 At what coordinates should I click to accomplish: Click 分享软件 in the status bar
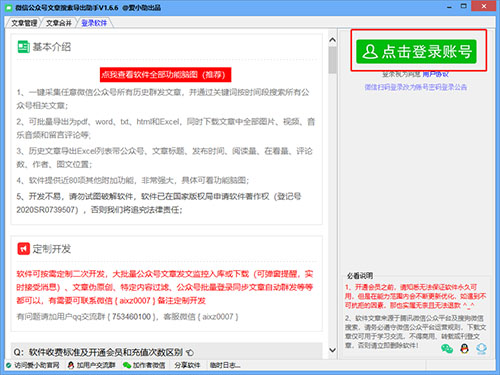[x=187, y=365]
